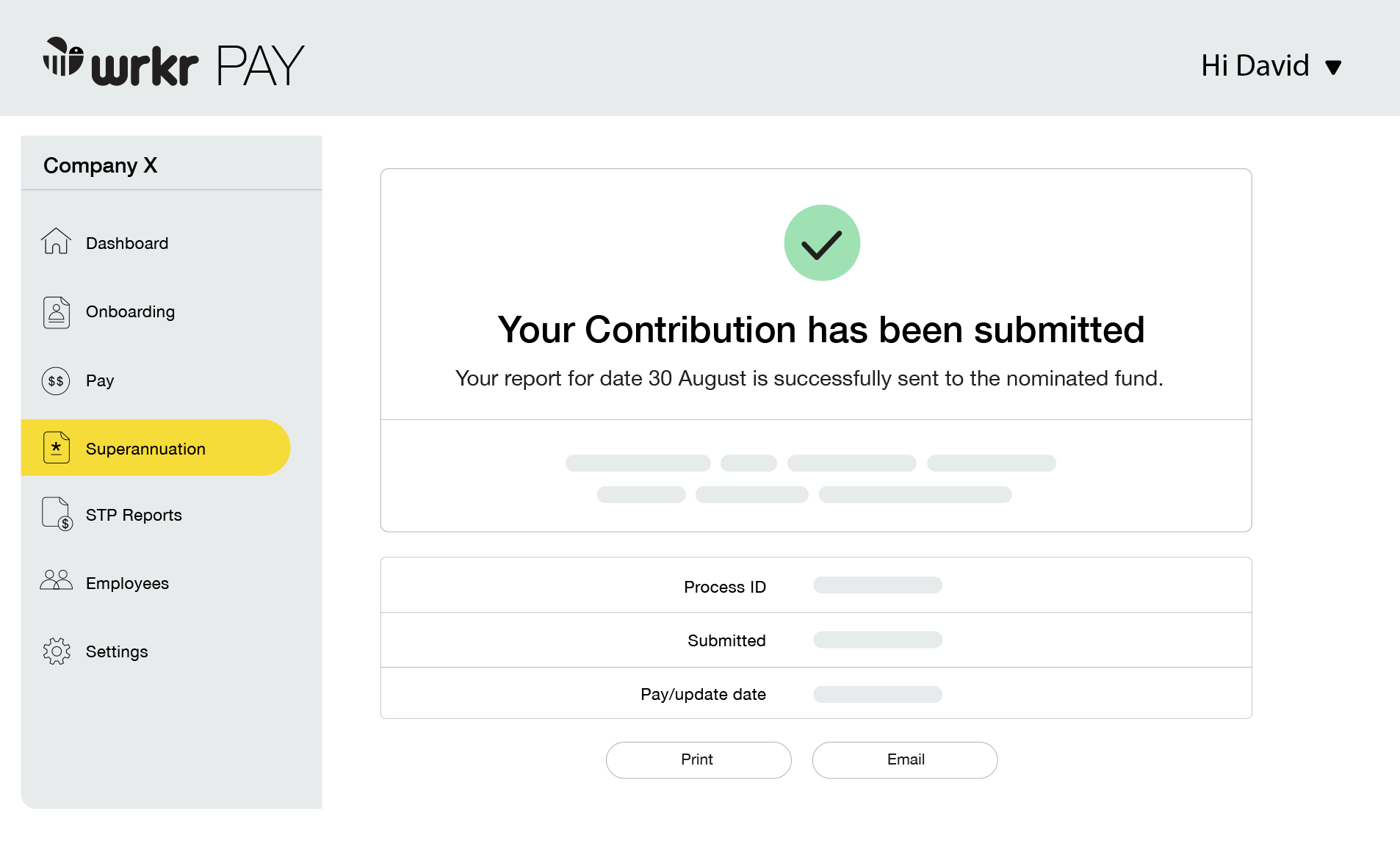1400x849 pixels.
Task: Open the Hi David user menu
Action: coord(1271,66)
